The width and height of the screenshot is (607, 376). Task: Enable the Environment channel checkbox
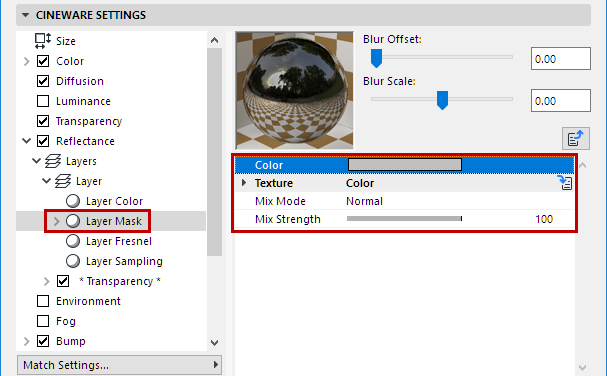coord(43,301)
